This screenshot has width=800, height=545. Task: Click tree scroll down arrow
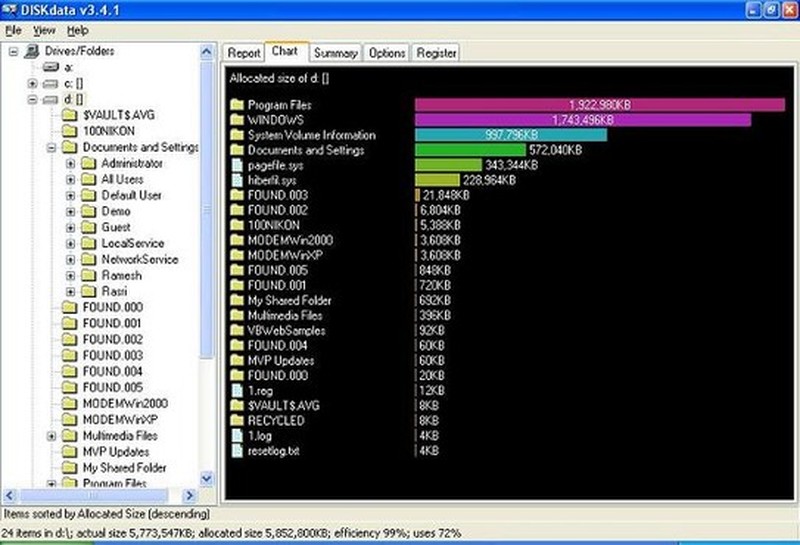pos(207,479)
